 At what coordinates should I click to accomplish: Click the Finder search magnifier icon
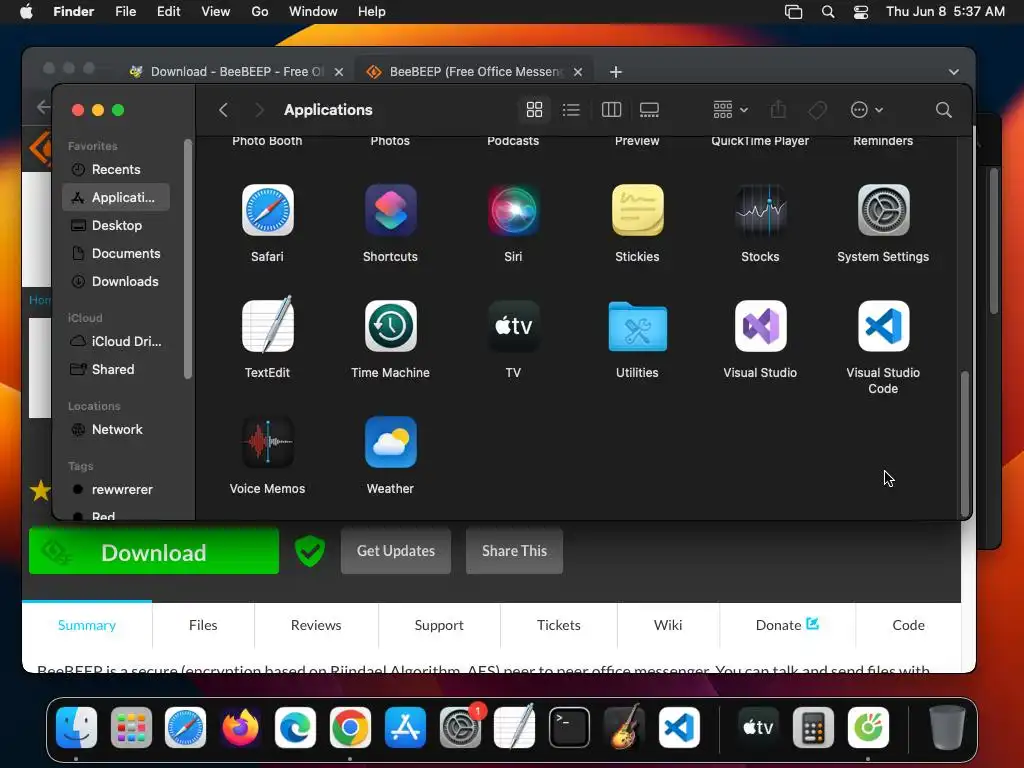pos(943,110)
